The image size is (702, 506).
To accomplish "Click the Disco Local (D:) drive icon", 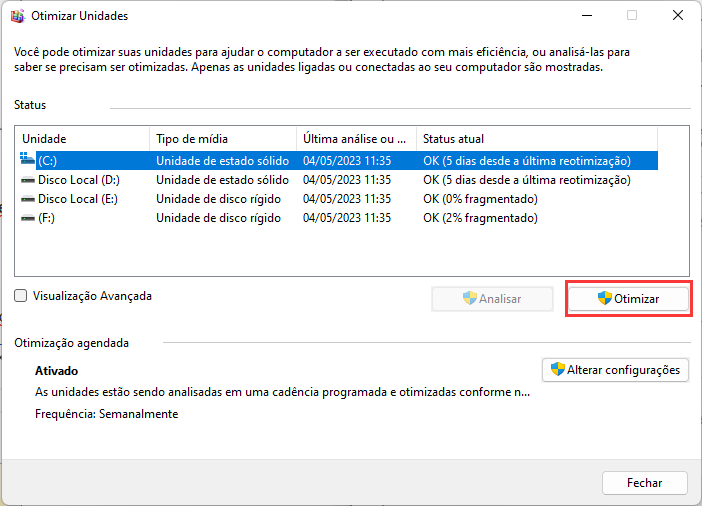I will 27,180.
